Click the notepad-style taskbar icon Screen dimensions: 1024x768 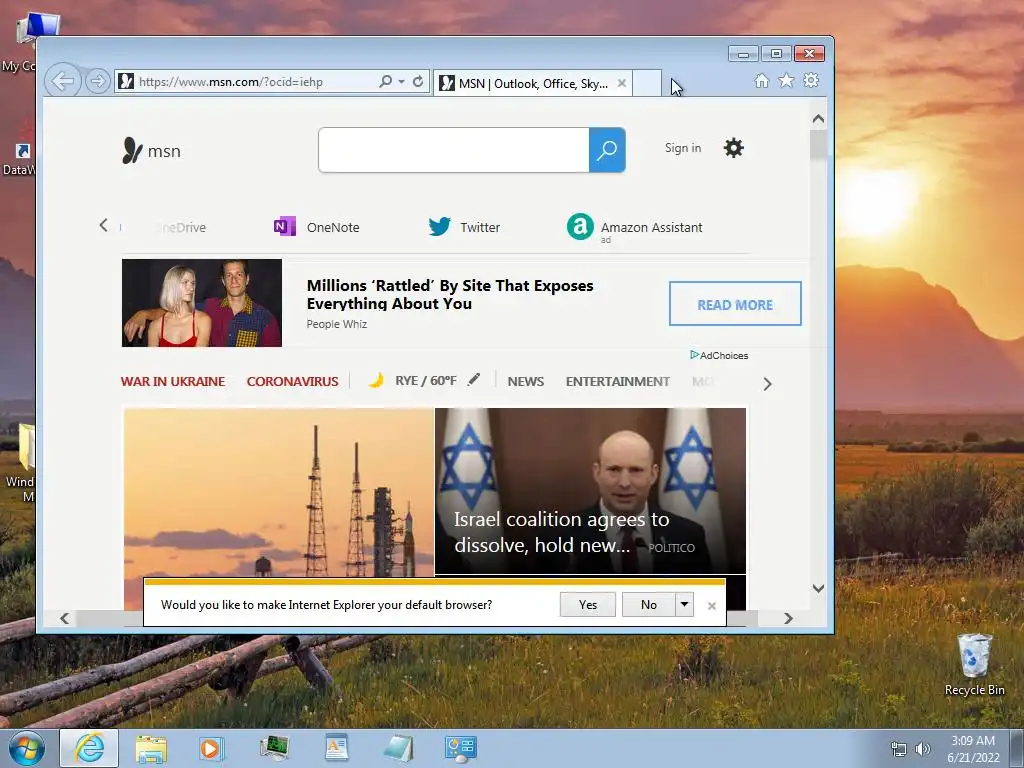coord(398,749)
